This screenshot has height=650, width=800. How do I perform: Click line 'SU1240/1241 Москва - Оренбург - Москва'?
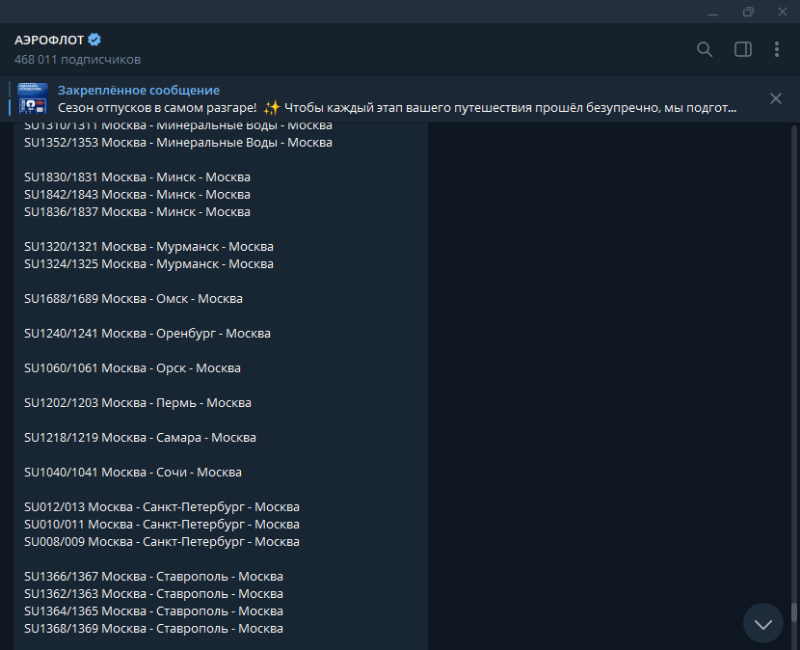[147, 333]
